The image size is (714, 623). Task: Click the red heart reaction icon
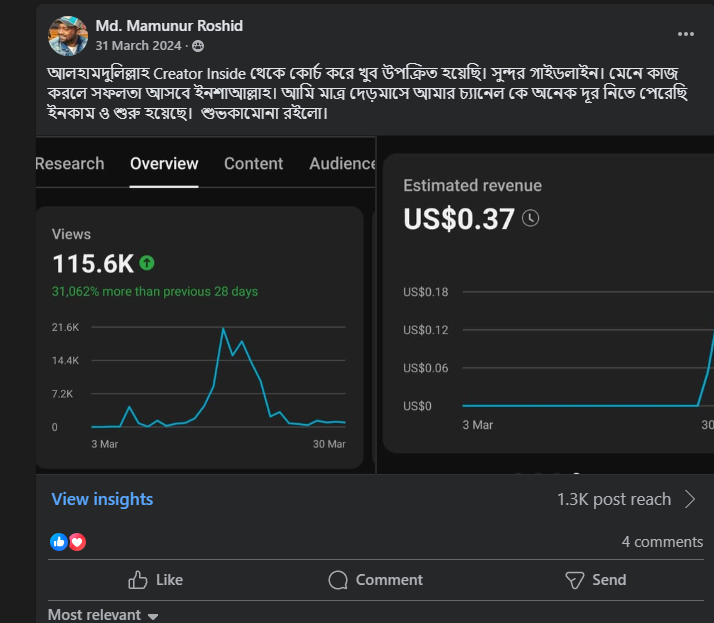[77, 542]
